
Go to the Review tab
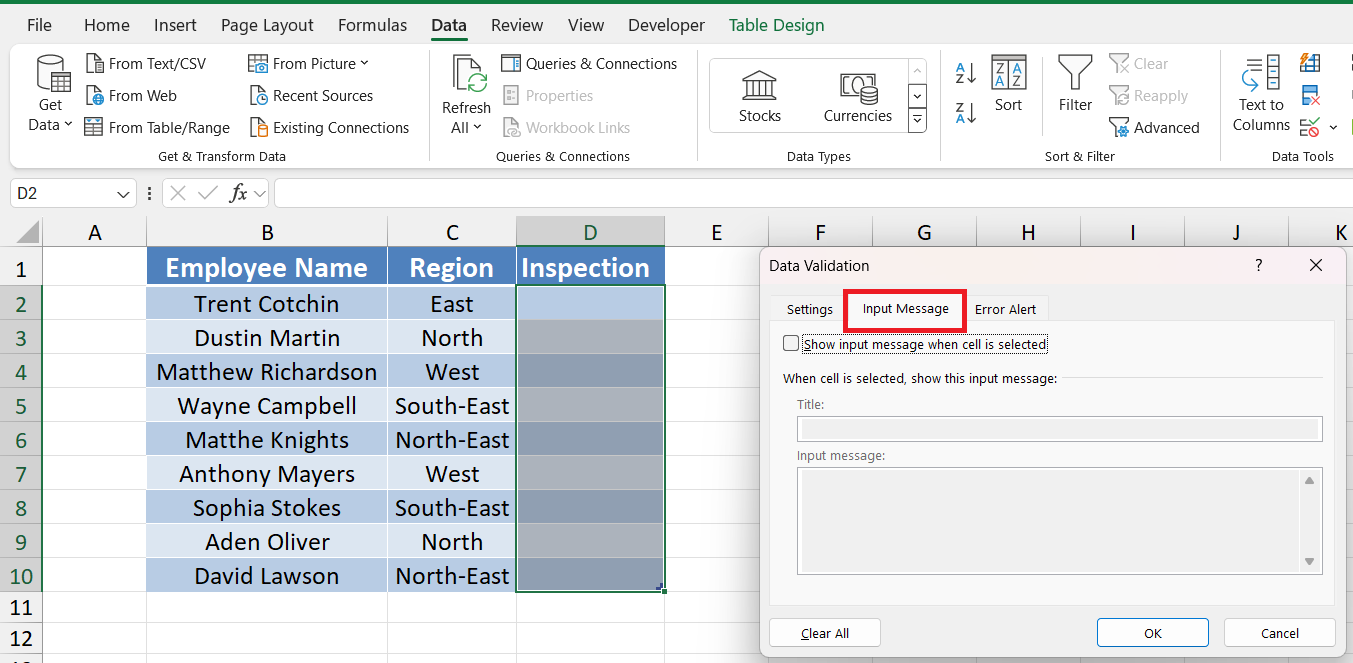click(517, 25)
